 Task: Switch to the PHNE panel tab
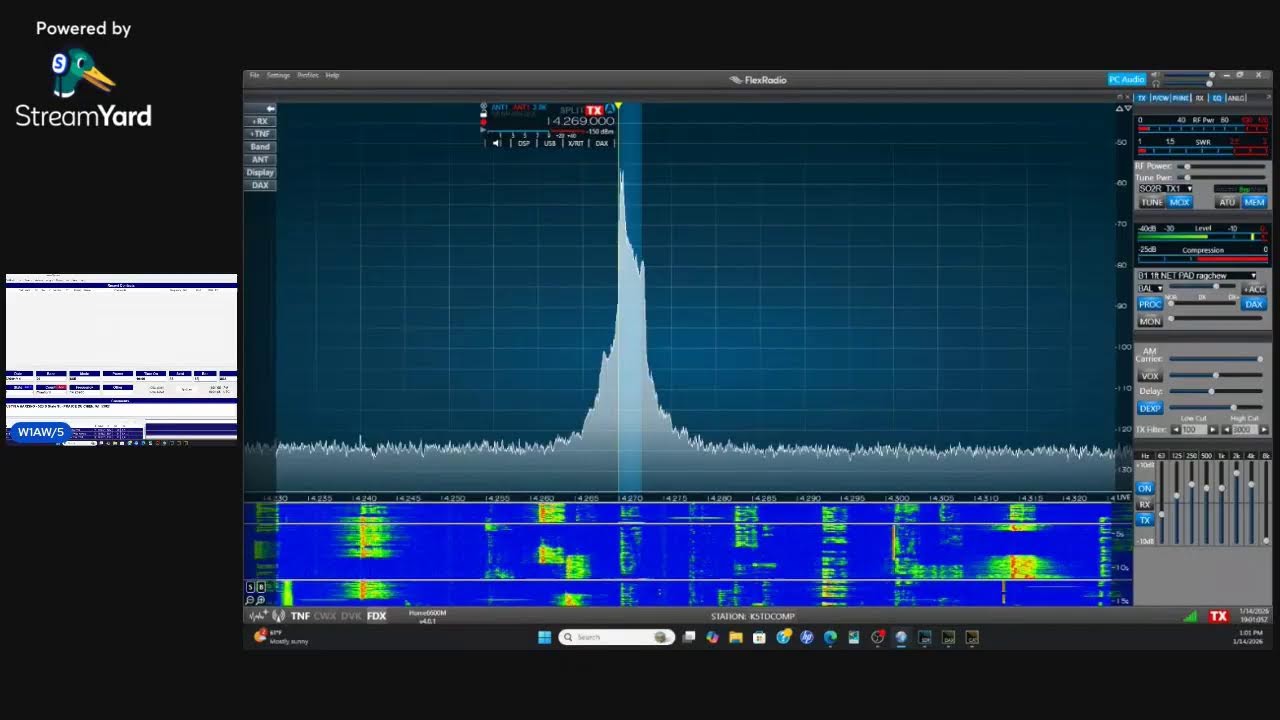1181,98
